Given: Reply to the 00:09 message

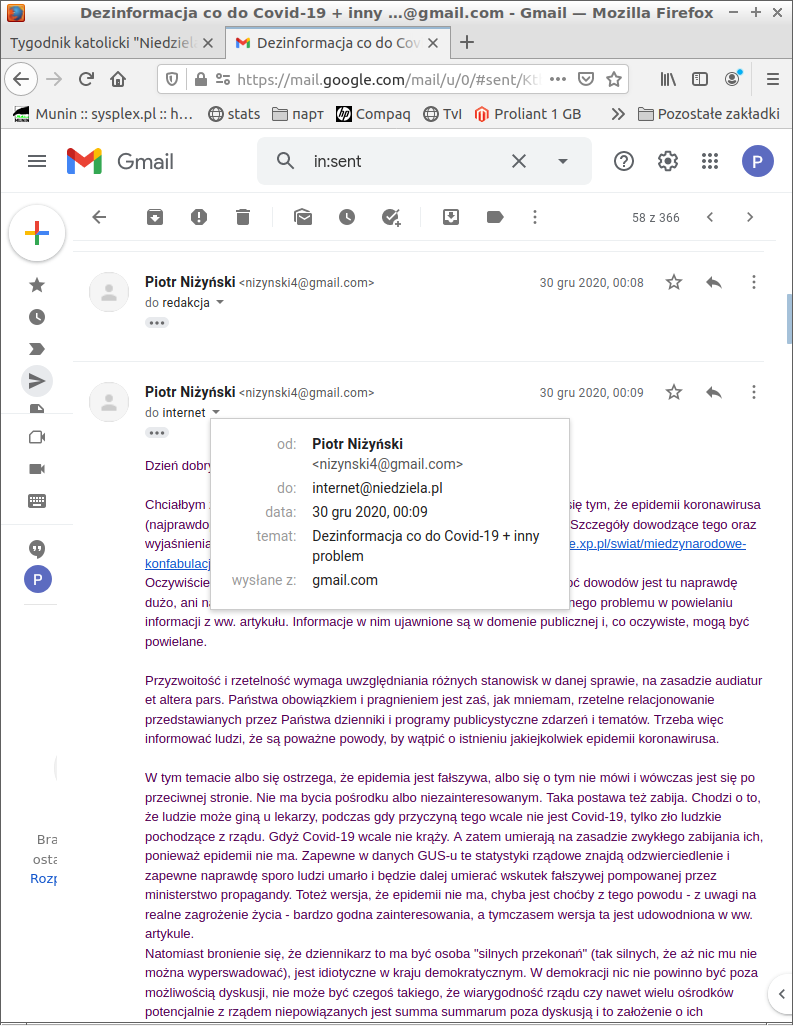Looking at the screenshot, I should 714,393.
